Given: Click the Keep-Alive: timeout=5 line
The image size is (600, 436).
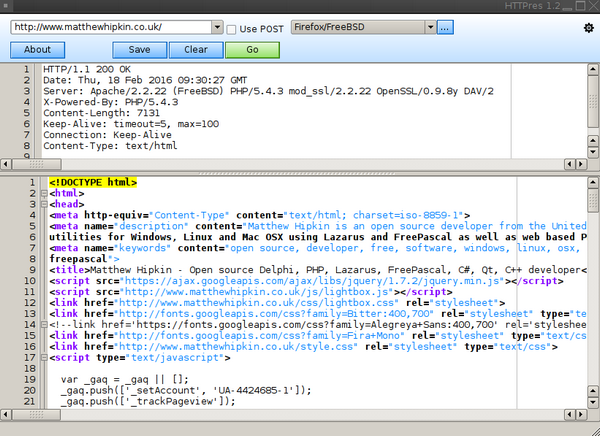Looking at the screenshot, I should [x=131, y=124].
